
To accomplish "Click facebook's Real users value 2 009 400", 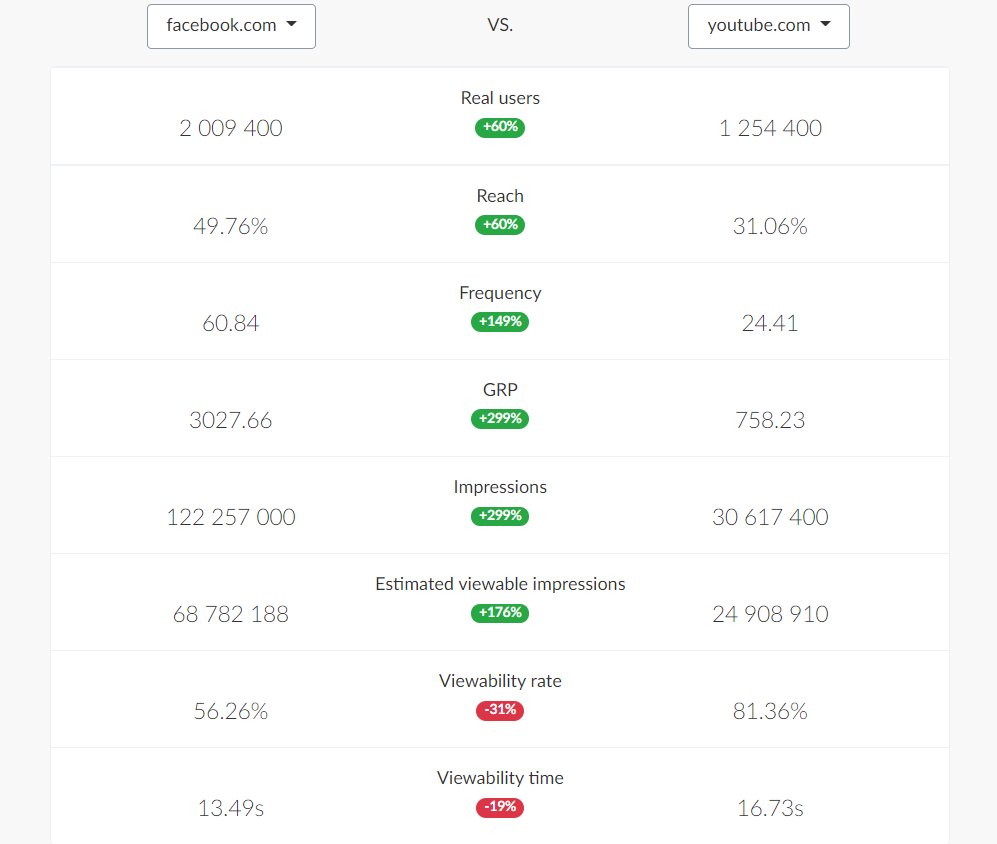I will 231,128.
